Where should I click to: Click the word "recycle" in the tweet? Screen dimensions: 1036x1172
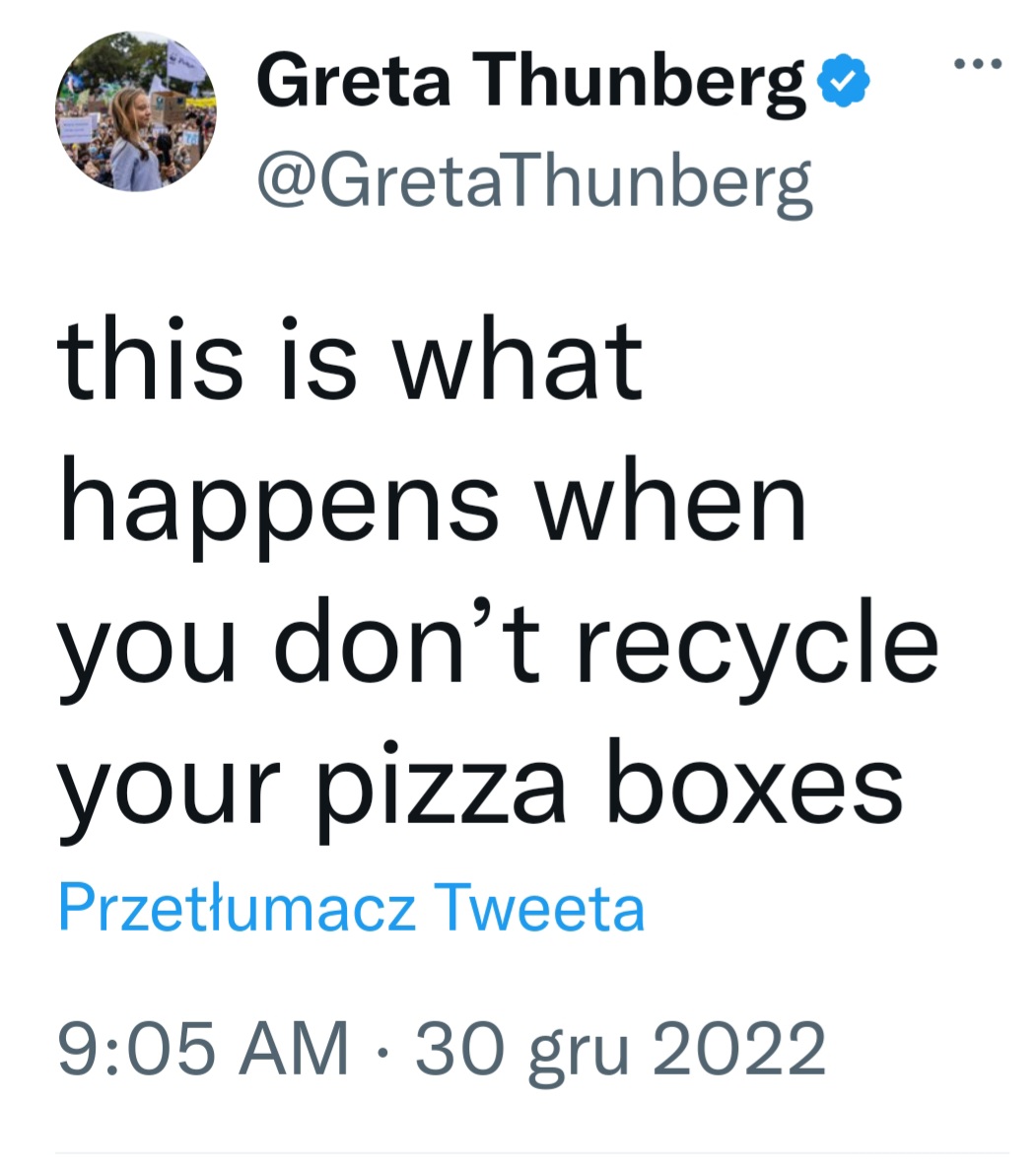point(755,651)
